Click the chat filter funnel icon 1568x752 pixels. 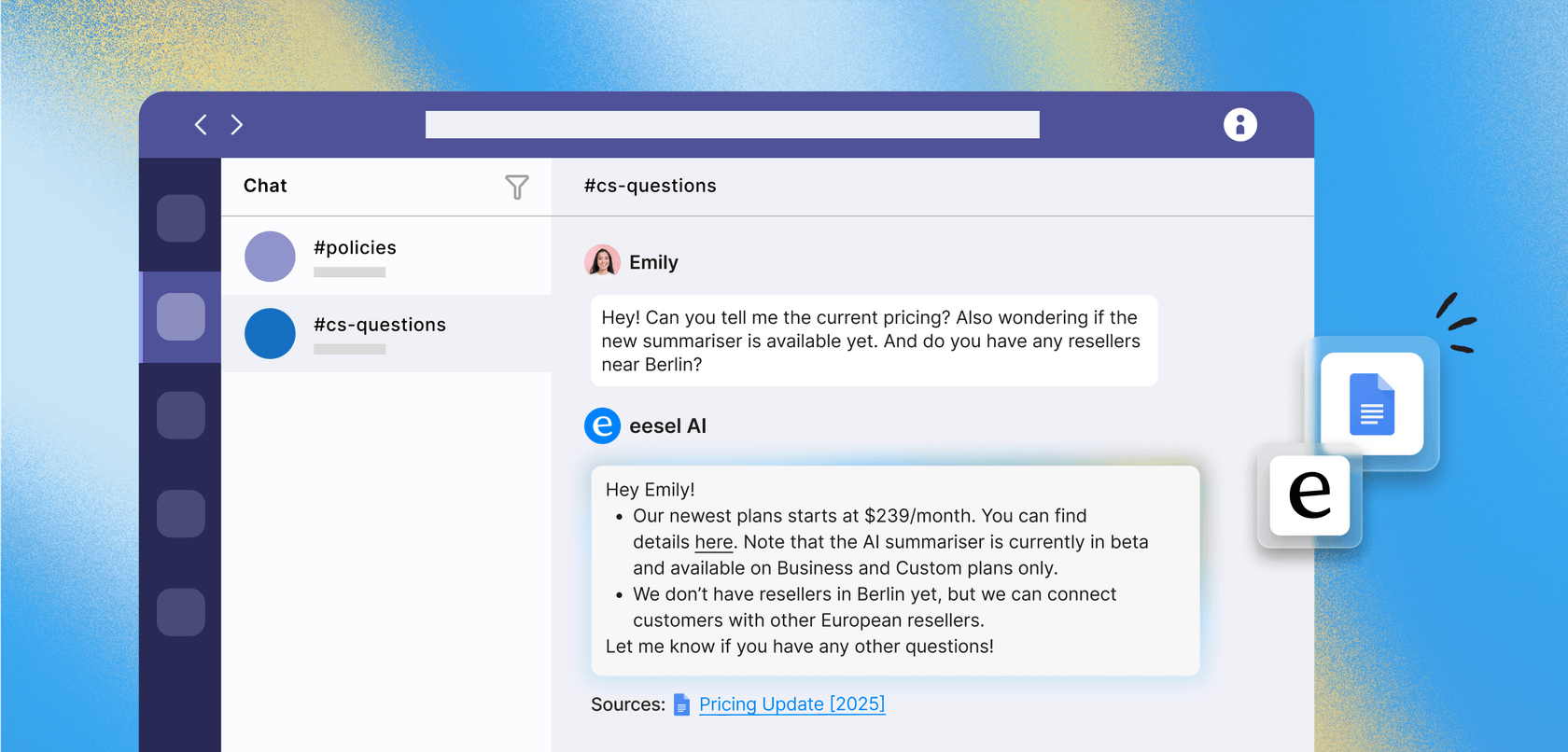click(516, 188)
